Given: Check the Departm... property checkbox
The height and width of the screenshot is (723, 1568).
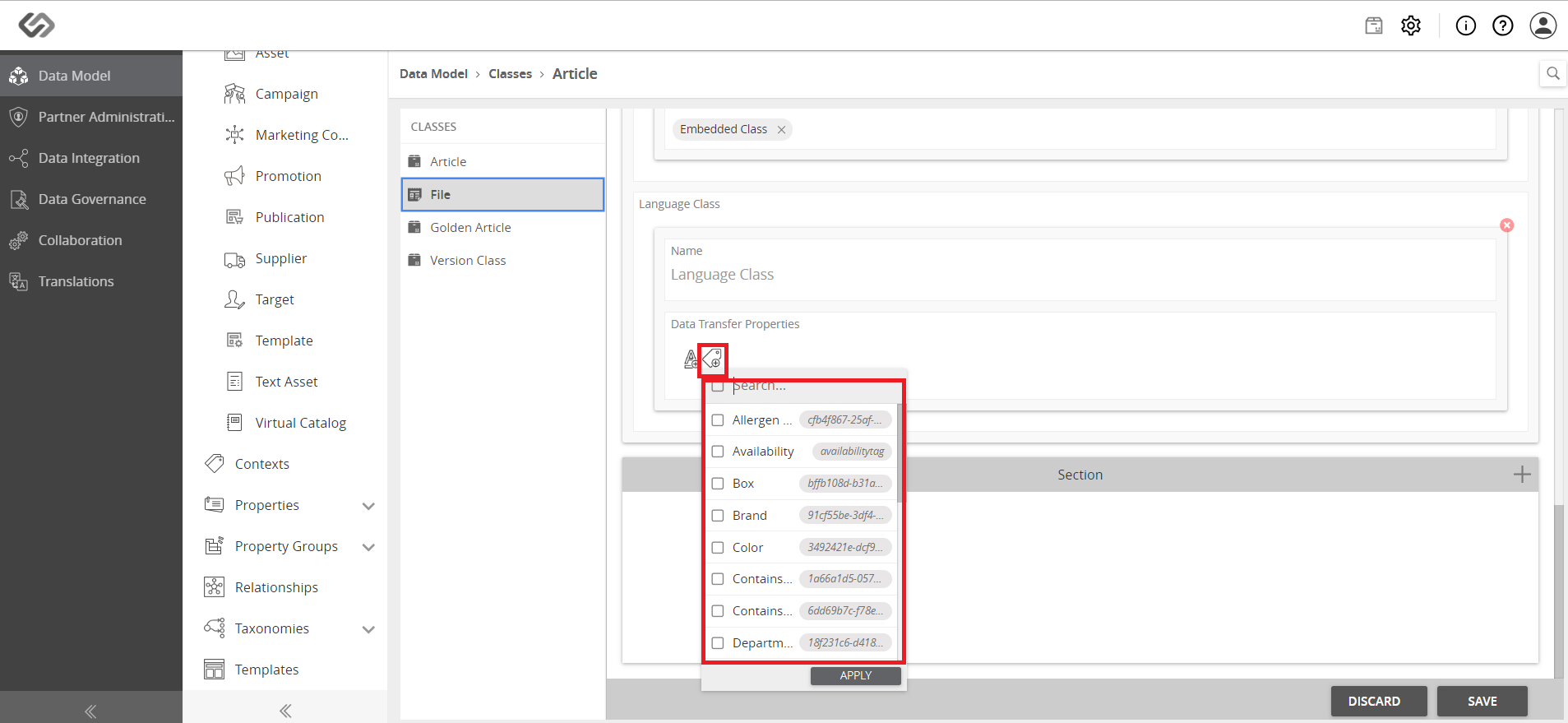Looking at the screenshot, I should [718, 643].
